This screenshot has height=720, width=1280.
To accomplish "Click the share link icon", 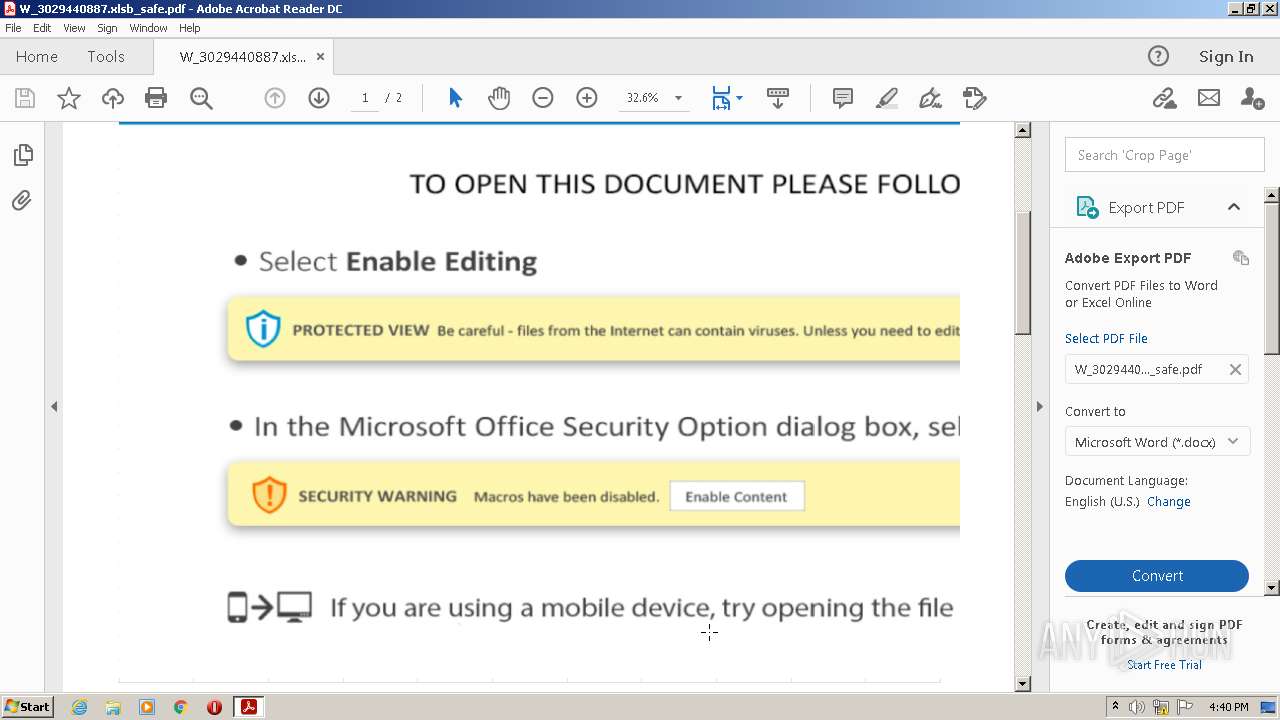I will 1164,98.
